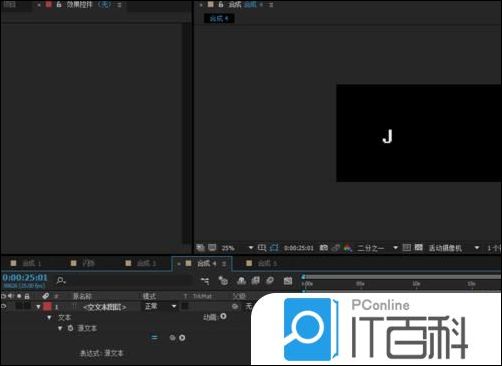
Task: Click the solo column header dot icon
Action: click(19, 296)
